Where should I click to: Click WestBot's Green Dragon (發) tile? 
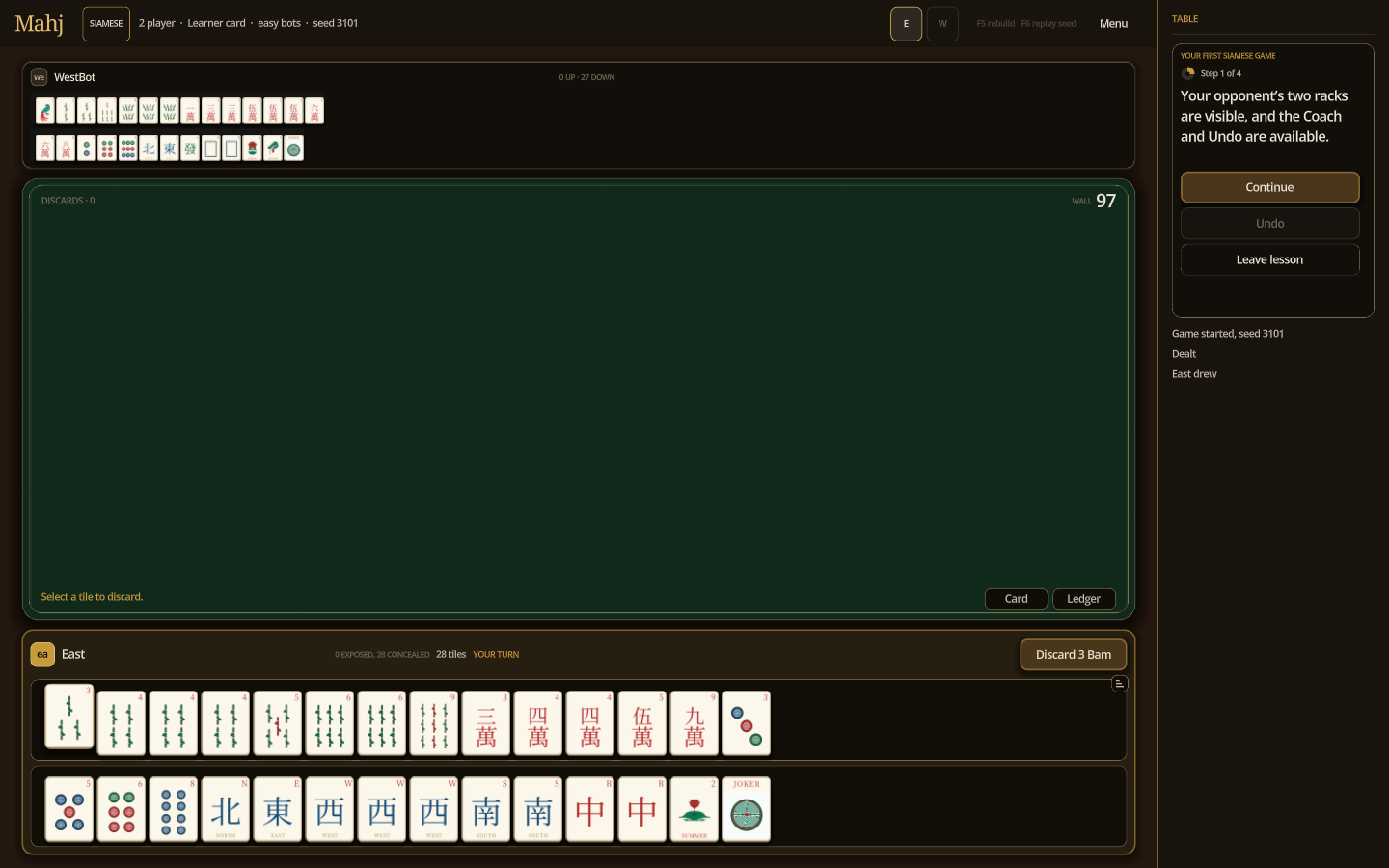tap(190, 148)
